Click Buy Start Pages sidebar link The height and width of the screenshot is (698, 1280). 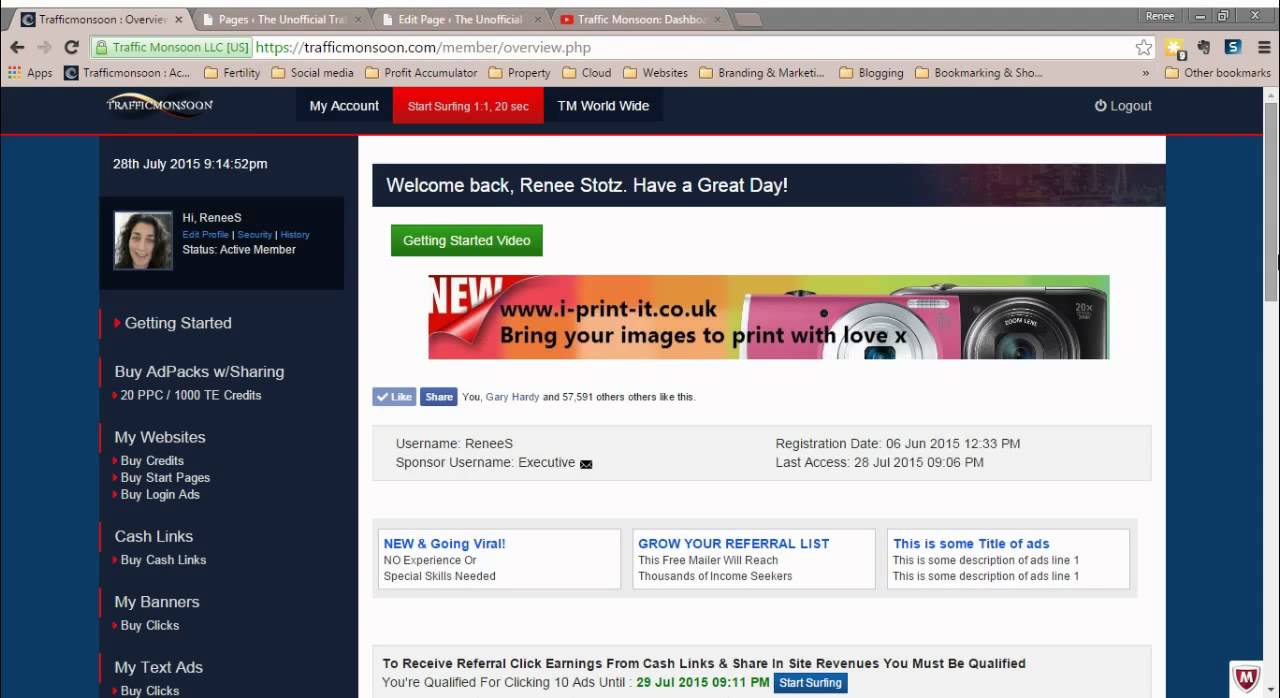(x=165, y=478)
